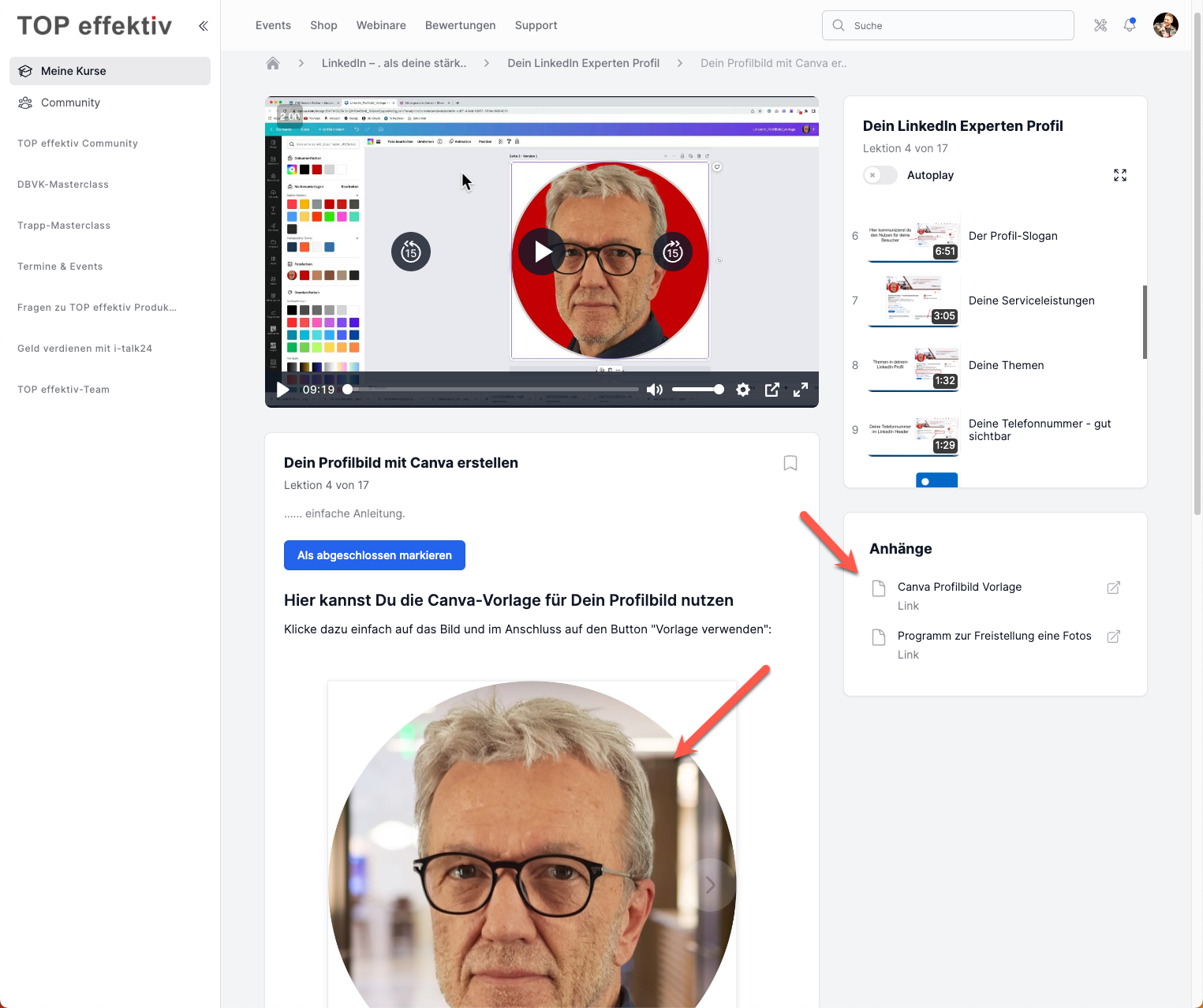Go to home via breadcrumb house icon
Image resolution: width=1203 pixels, height=1008 pixels.
273,63
